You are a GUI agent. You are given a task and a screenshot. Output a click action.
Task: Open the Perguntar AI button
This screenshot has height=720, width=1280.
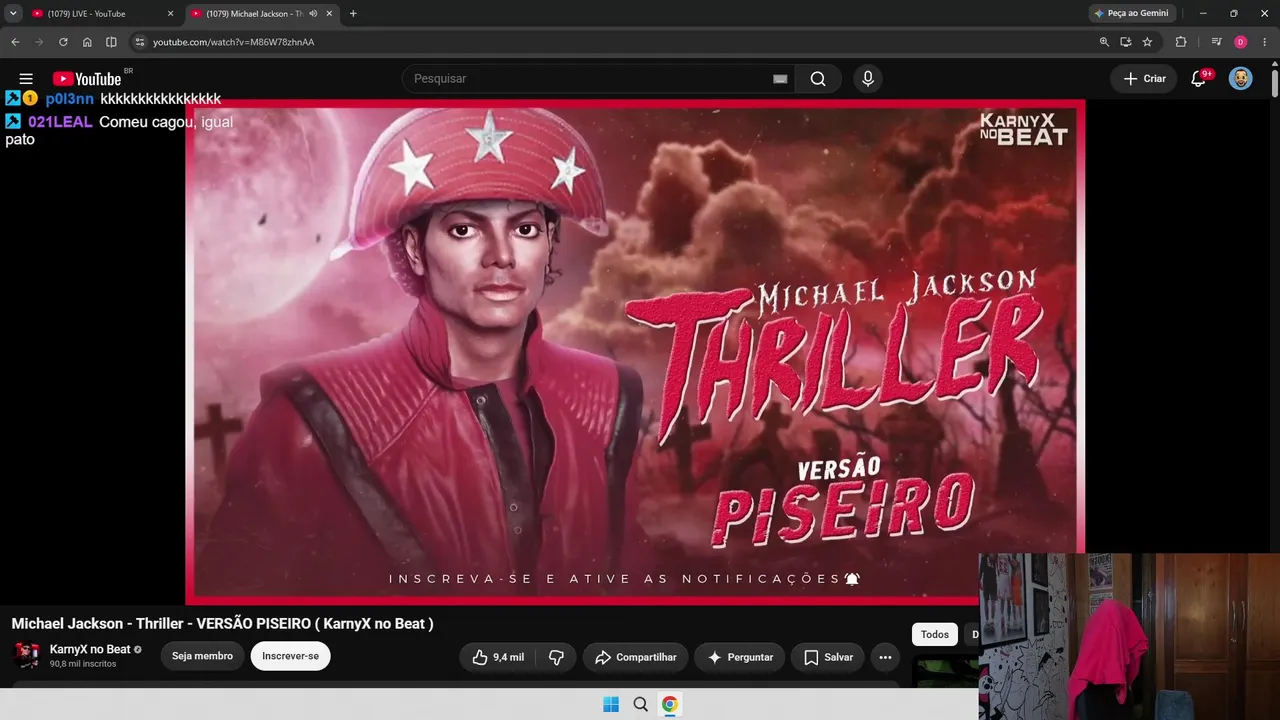click(x=740, y=657)
